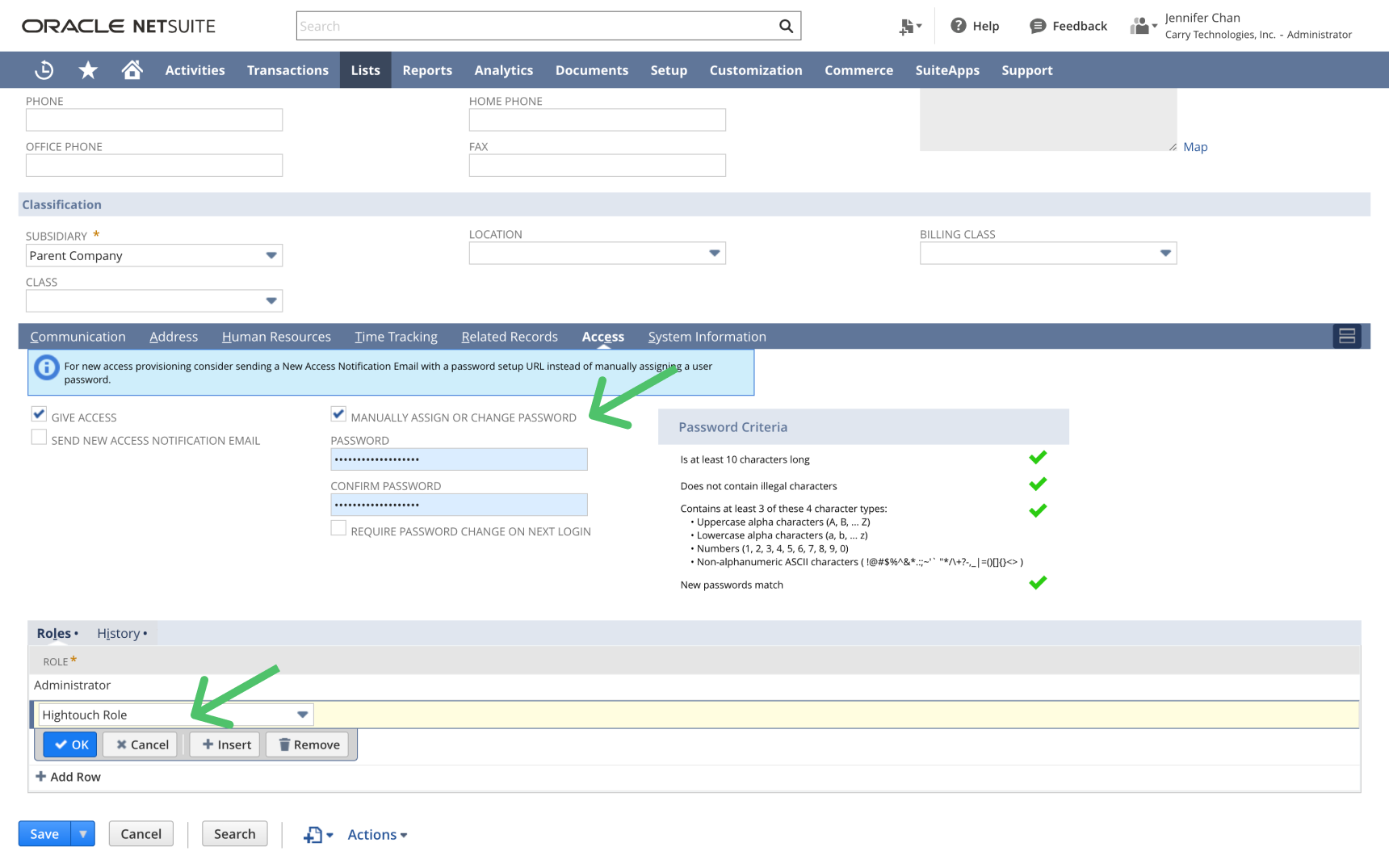Click the Remove row button

click(308, 744)
